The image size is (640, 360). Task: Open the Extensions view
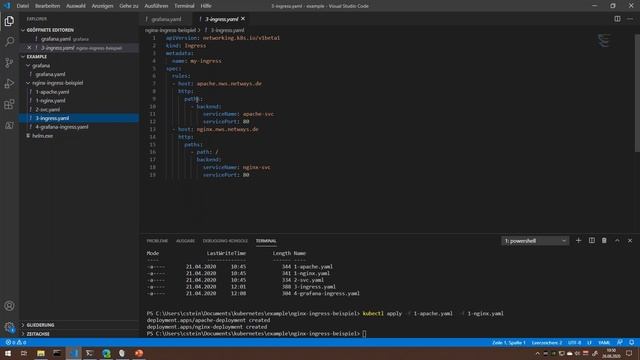pos(9,104)
